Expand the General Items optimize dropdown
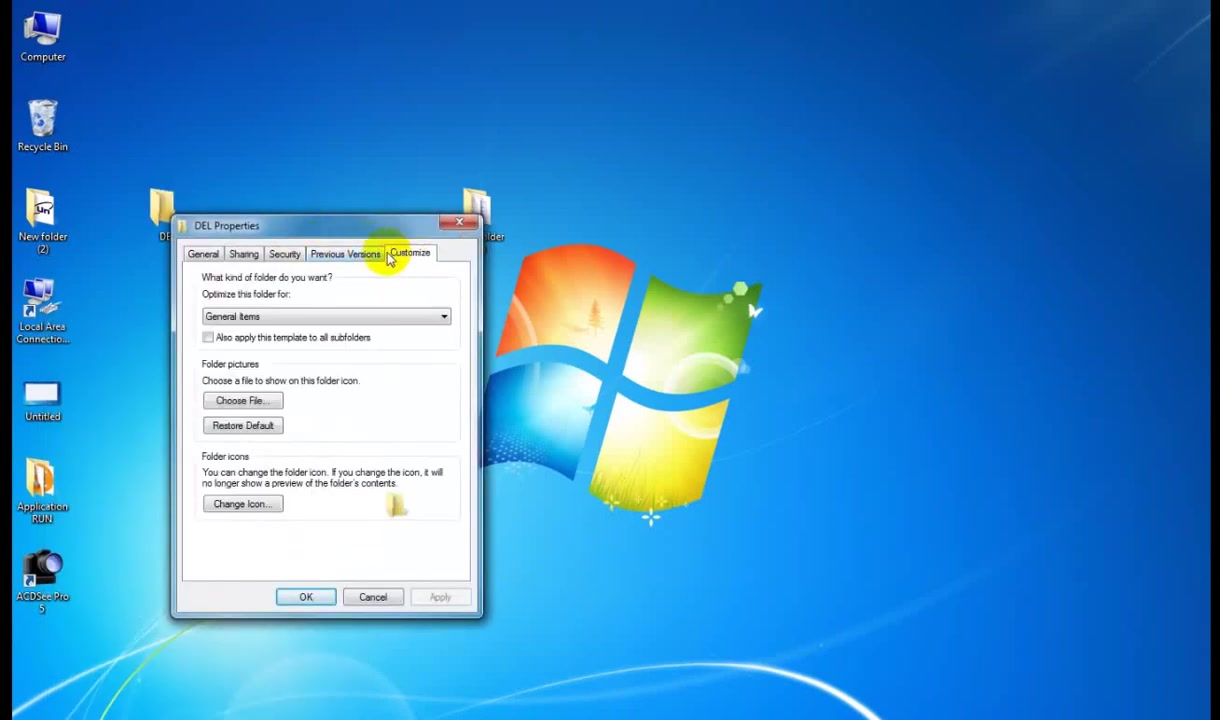The height and width of the screenshot is (720, 1220). coord(327,317)
